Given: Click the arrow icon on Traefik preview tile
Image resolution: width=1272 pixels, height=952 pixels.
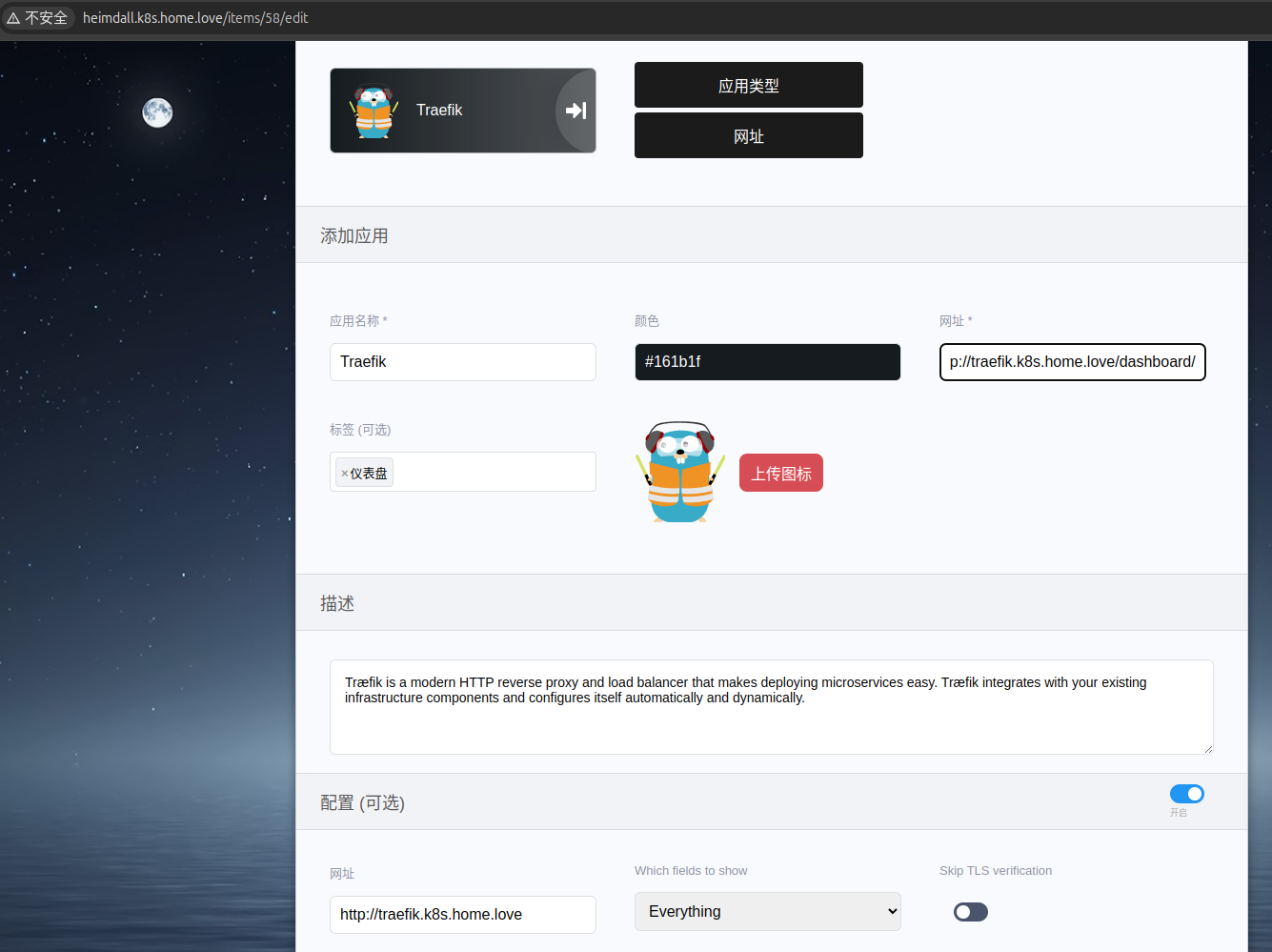Looking at the screenshot, I should [575, 111].
